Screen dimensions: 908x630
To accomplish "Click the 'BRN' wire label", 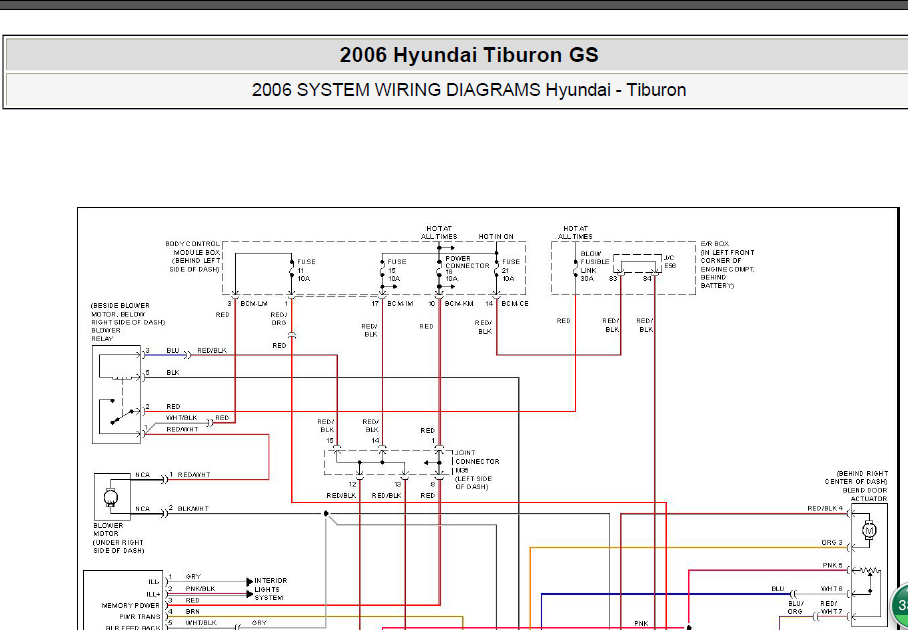I will 192,611.
